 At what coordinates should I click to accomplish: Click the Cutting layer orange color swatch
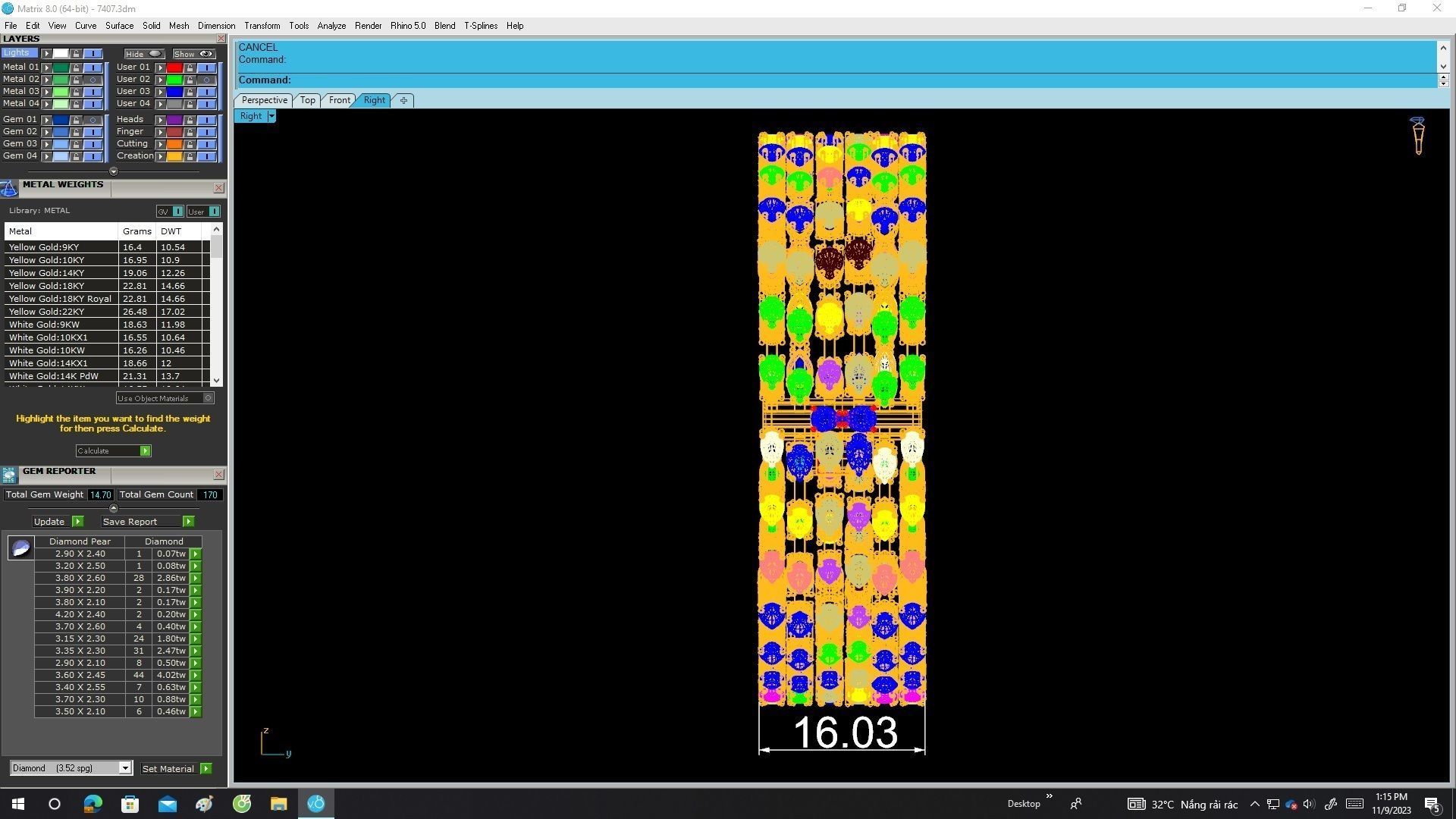click(x=174, y=144)
